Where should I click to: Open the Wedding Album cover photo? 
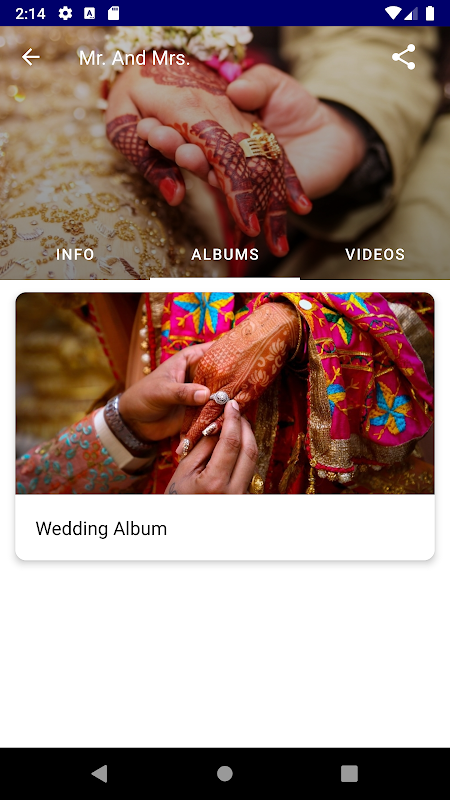pyautogui.click(x=225, y=393)
